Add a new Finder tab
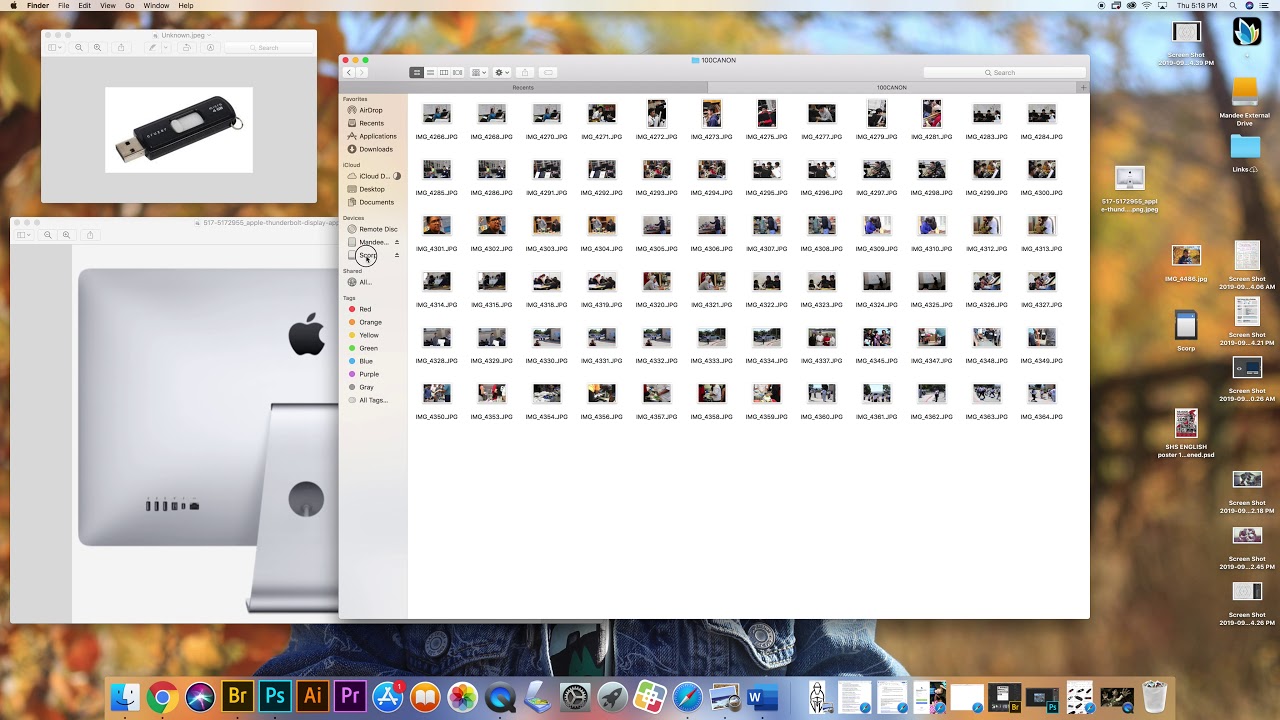This screenshot has width=1280, height=720. 1083,88
